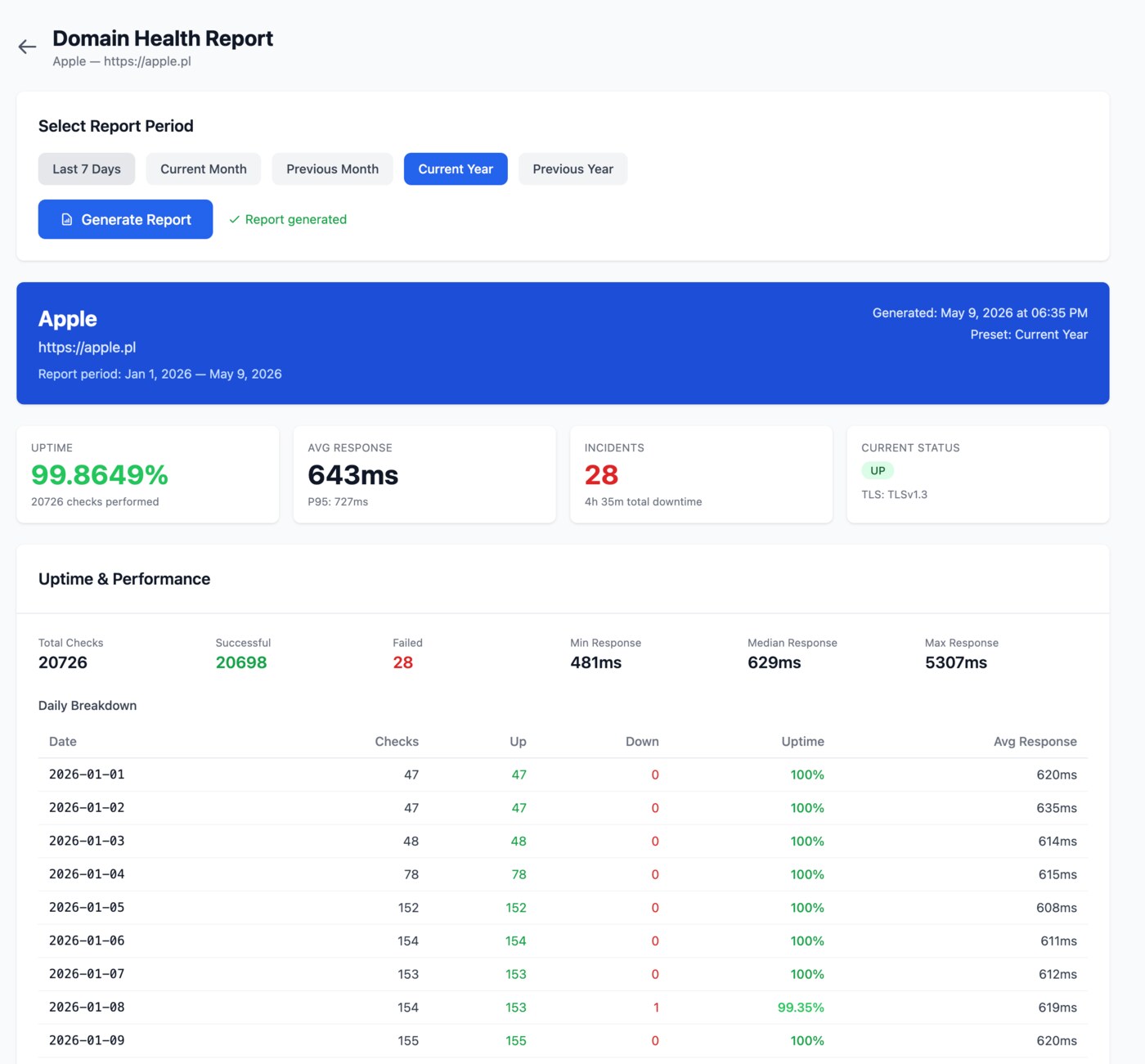
Task: Click the green checkmark beside Report generated
Action: coord(234,219)
